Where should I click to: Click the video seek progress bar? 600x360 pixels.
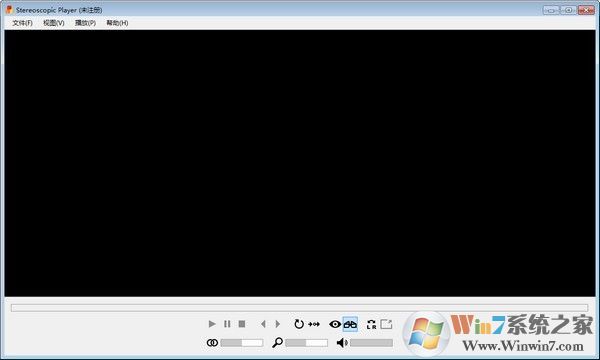pyautogui.click(x=300, y=308)
